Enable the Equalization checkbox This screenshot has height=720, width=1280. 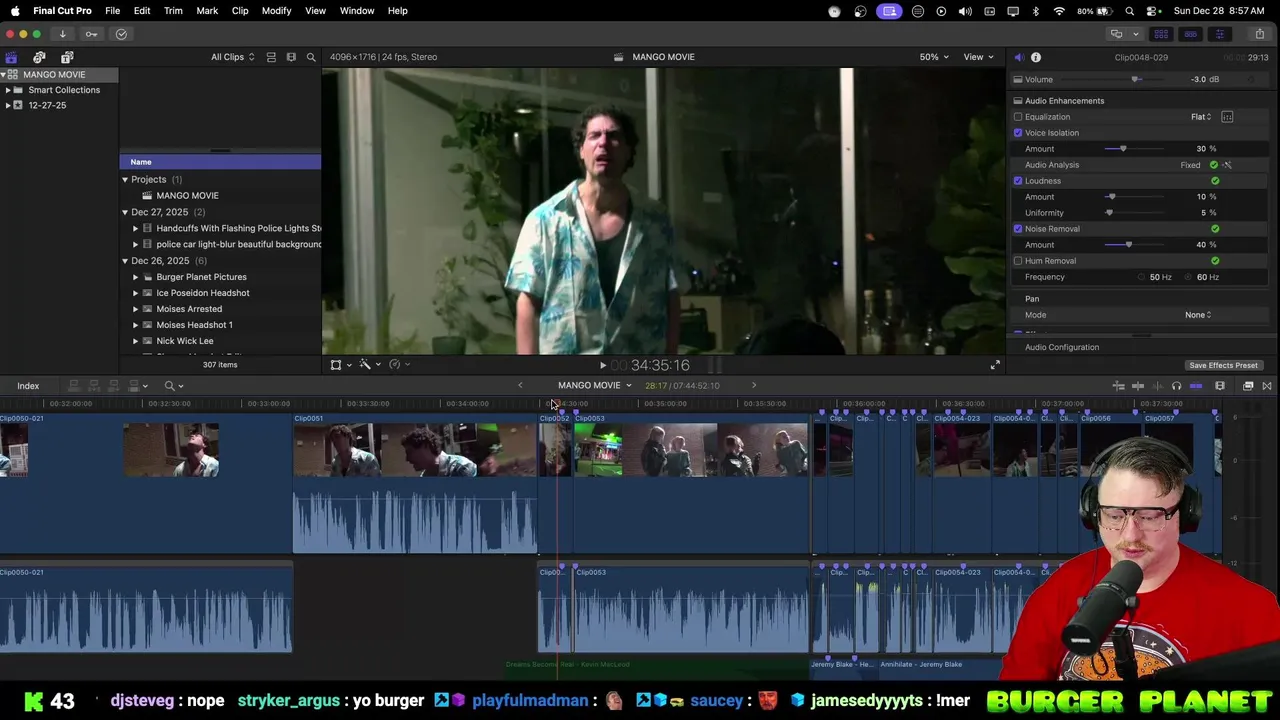point(1018,117)
